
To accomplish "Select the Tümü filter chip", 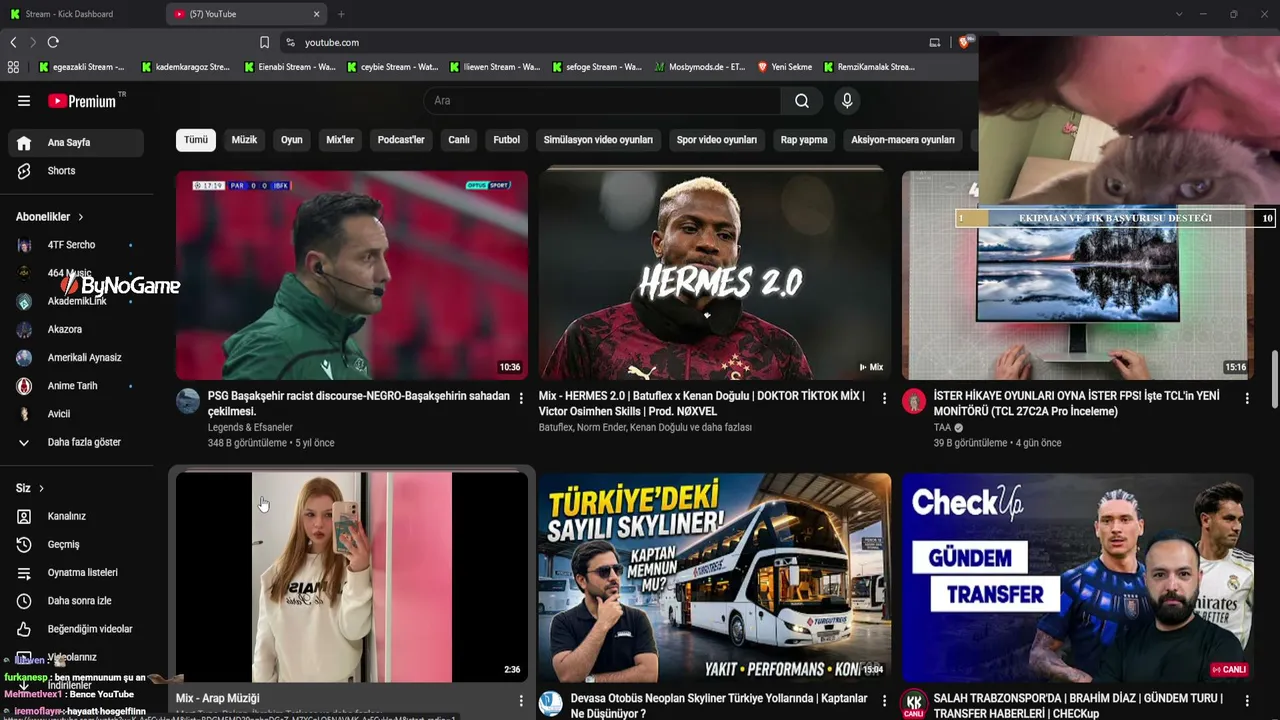I will [196, 140].
